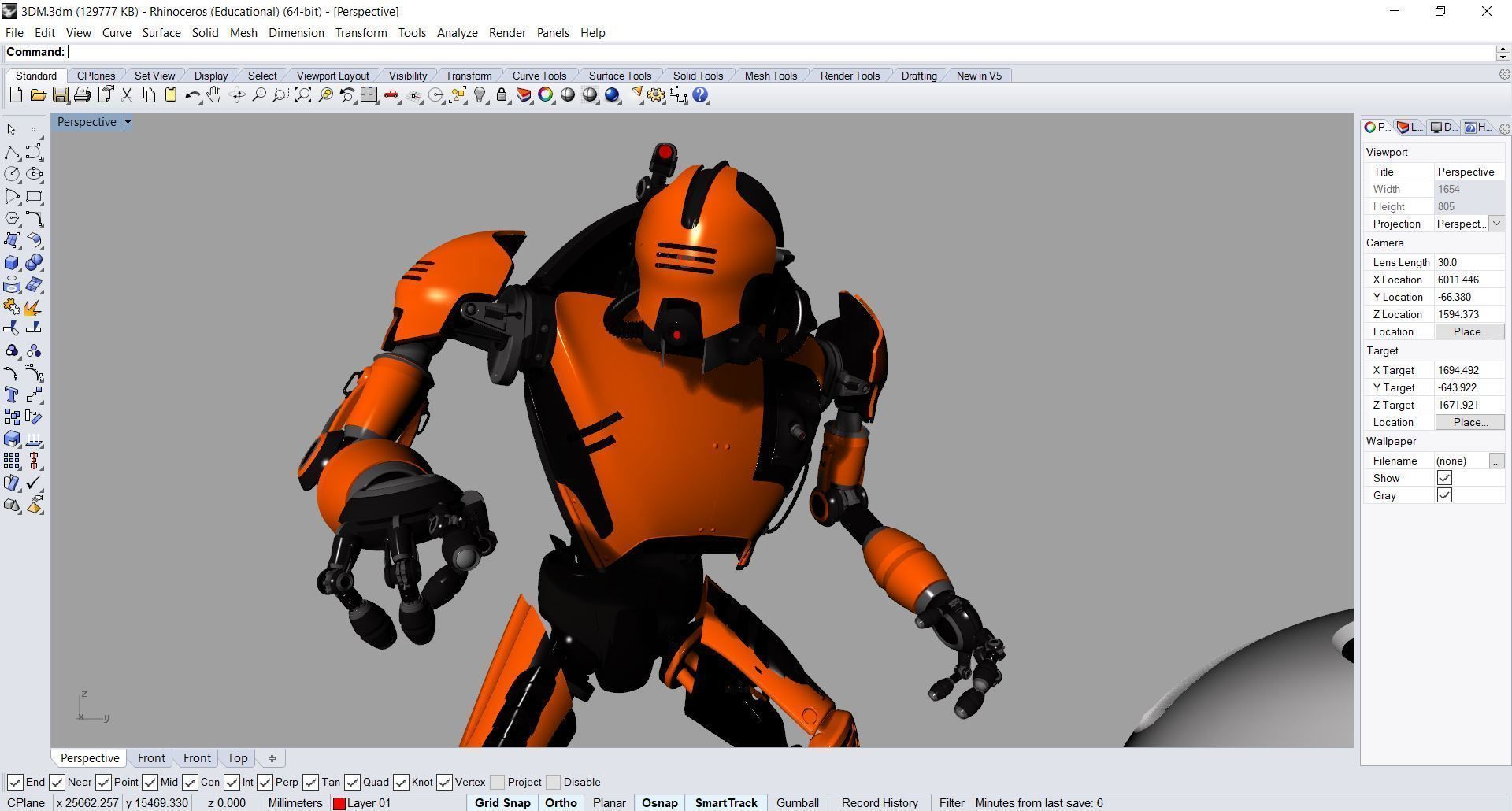Click the padlock Lock objects icon
This screenshot has height=811, width=1512.
[502, 95]
